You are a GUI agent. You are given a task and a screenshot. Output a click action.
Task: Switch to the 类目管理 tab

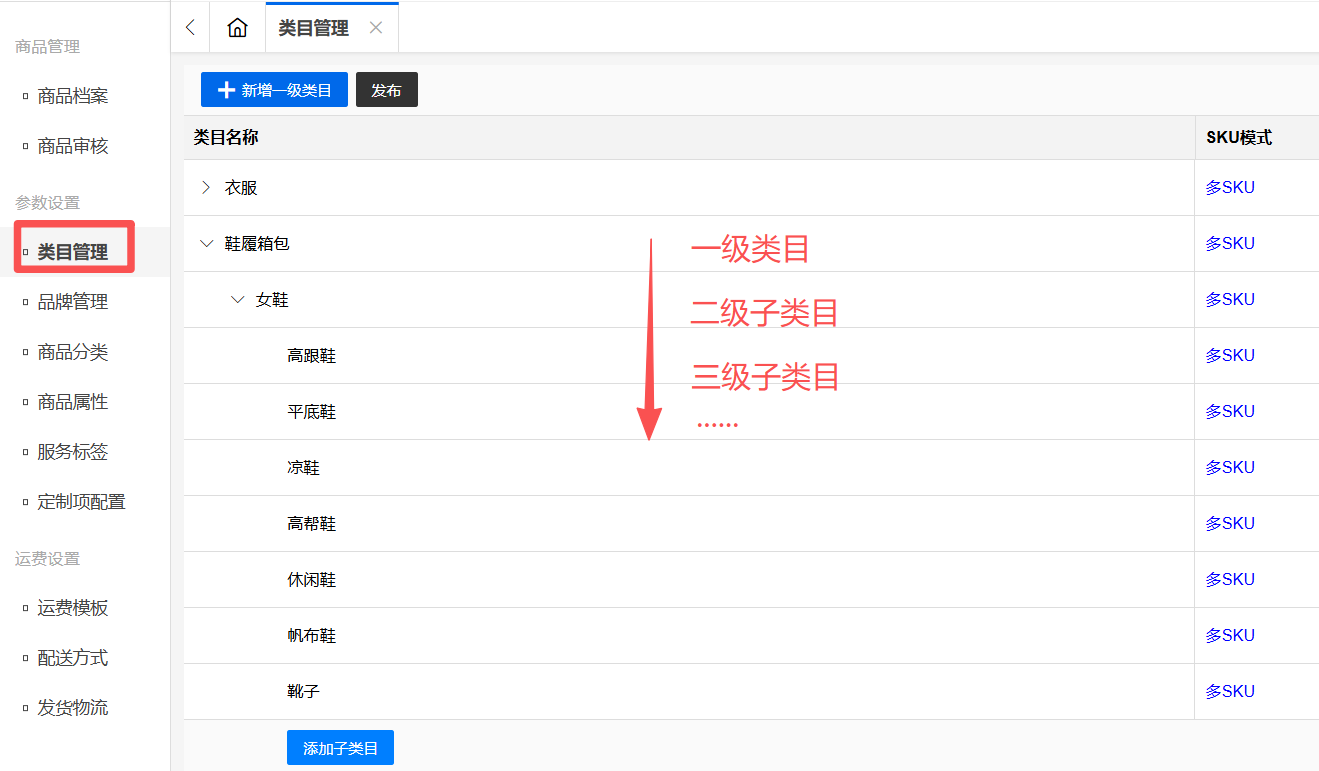pos(313,28)
